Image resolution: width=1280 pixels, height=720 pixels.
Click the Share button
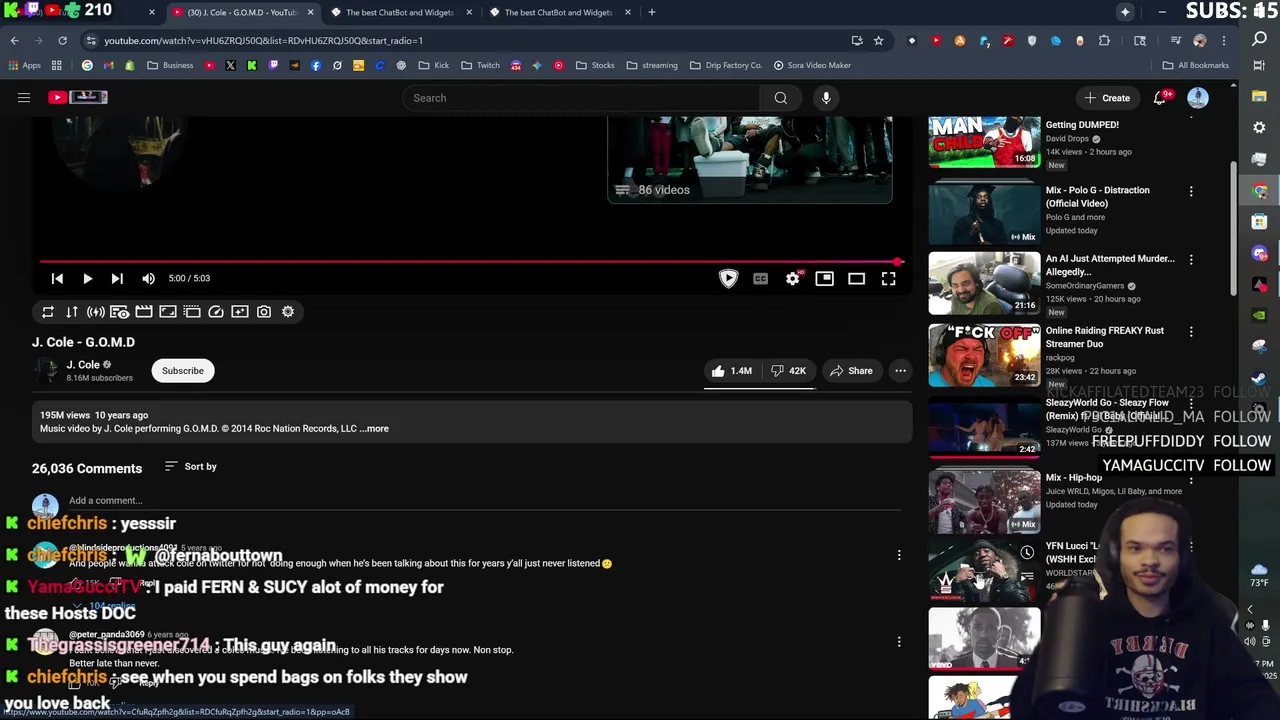tap(851, 371)
